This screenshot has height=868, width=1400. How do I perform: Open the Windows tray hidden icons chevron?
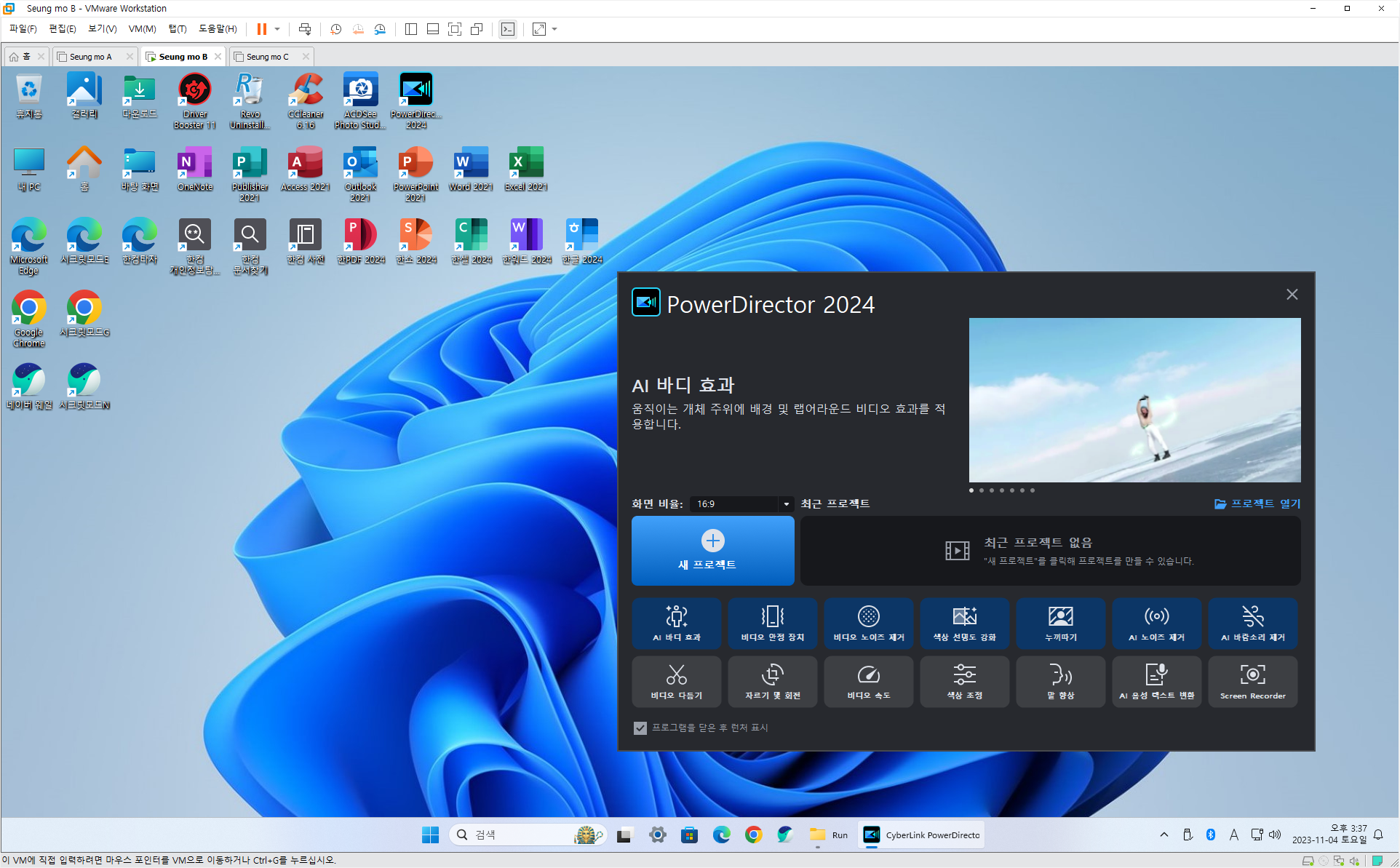coord(1164,835)
